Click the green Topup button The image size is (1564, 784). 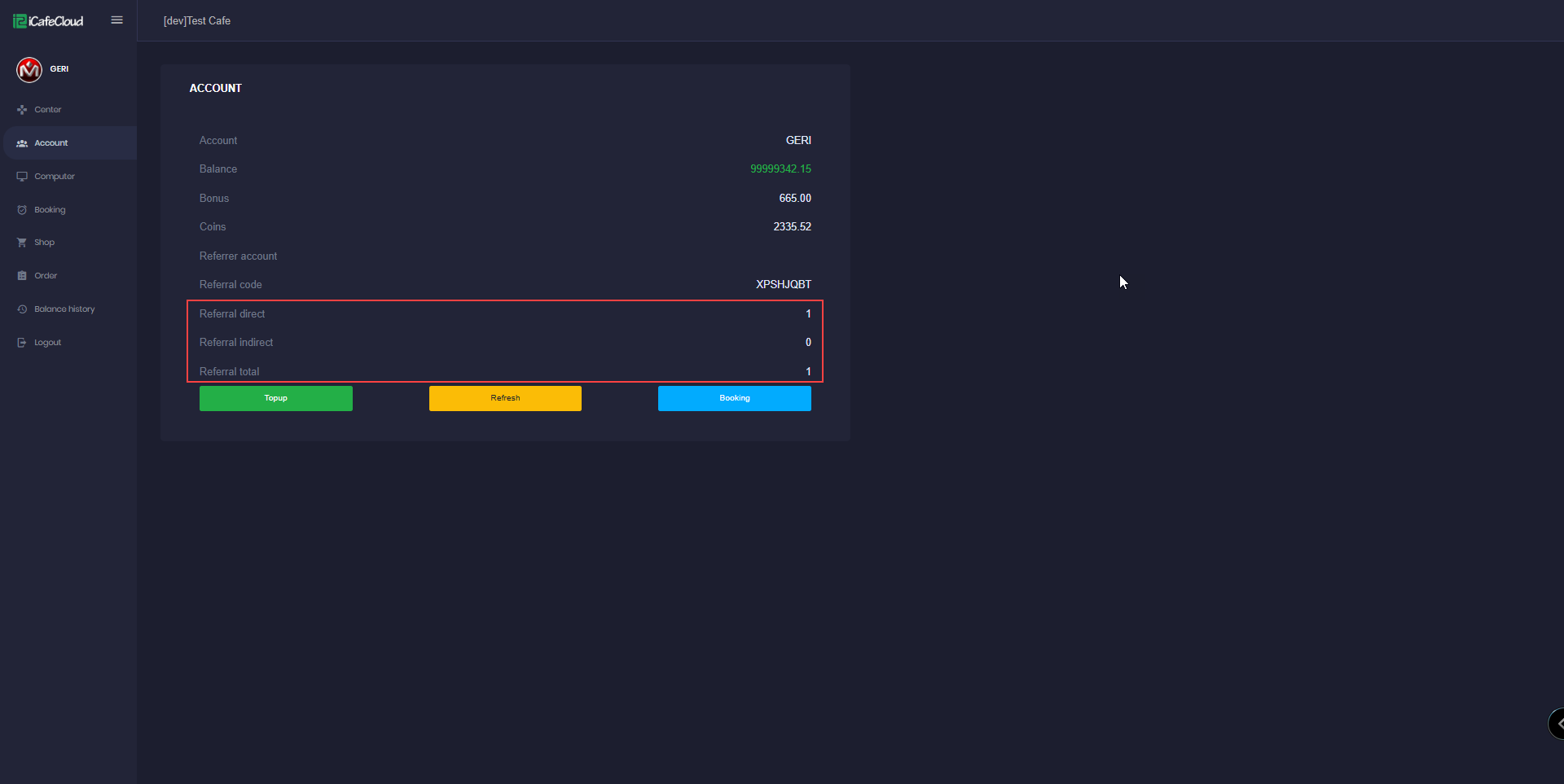pyautogui.click(x=275, y=398)
